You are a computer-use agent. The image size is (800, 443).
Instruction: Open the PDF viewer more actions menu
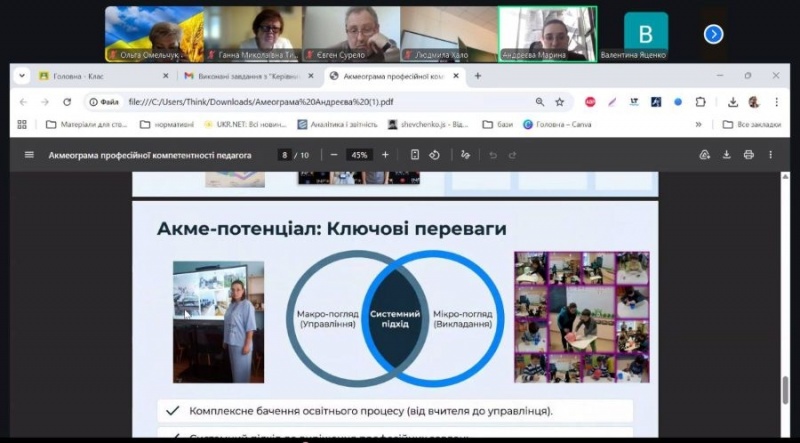[x=770, y=155]
